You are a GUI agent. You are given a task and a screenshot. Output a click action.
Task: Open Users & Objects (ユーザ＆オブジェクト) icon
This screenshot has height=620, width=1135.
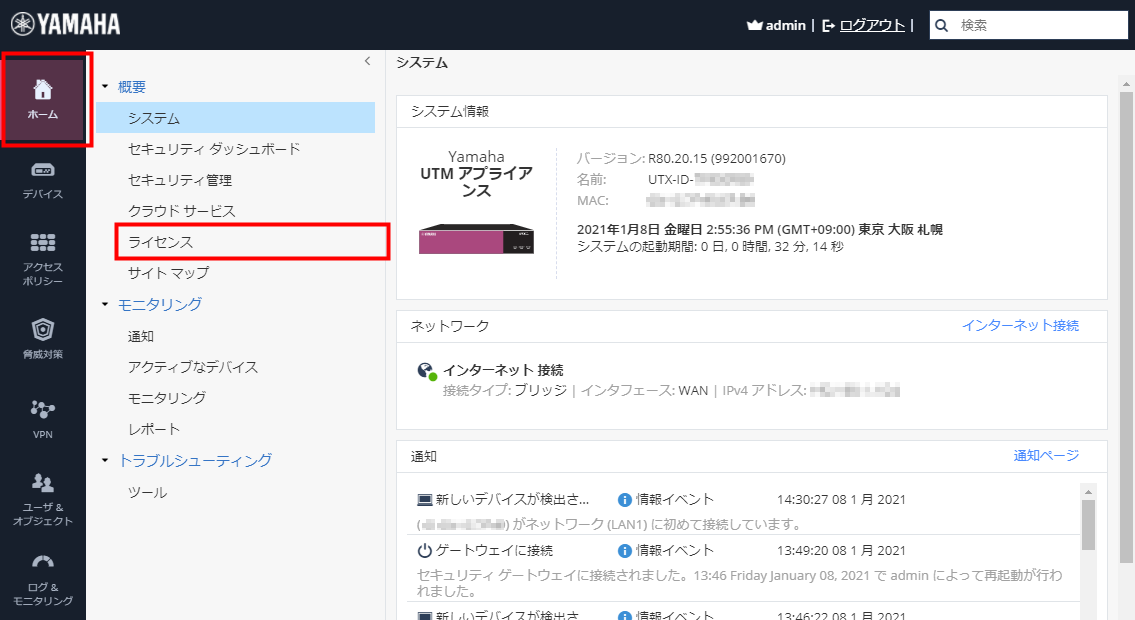point(43,498)
